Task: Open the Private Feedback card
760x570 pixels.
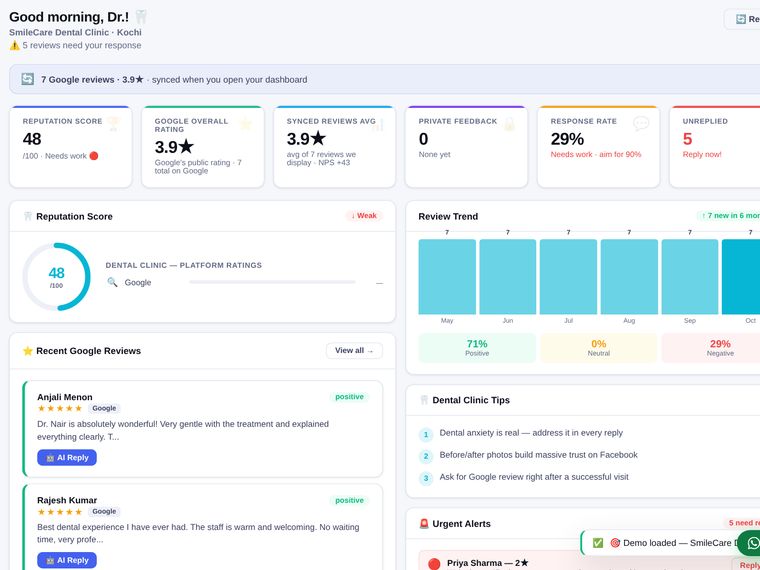Action: 466,147
